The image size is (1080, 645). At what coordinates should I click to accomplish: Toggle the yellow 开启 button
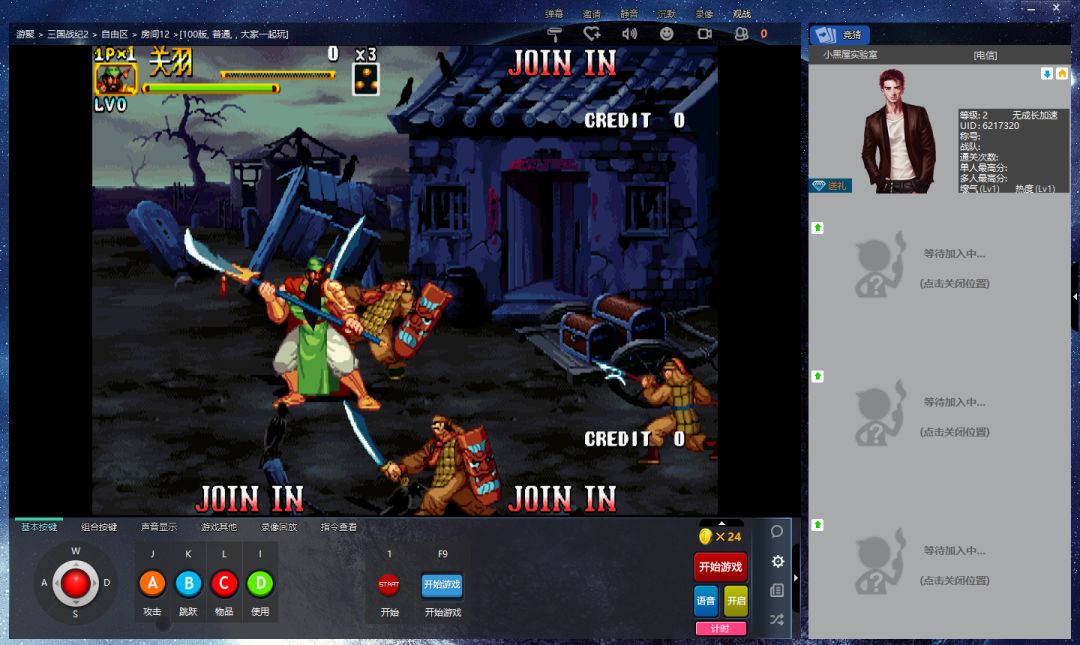pyautogui.click(x=736, y=600)
